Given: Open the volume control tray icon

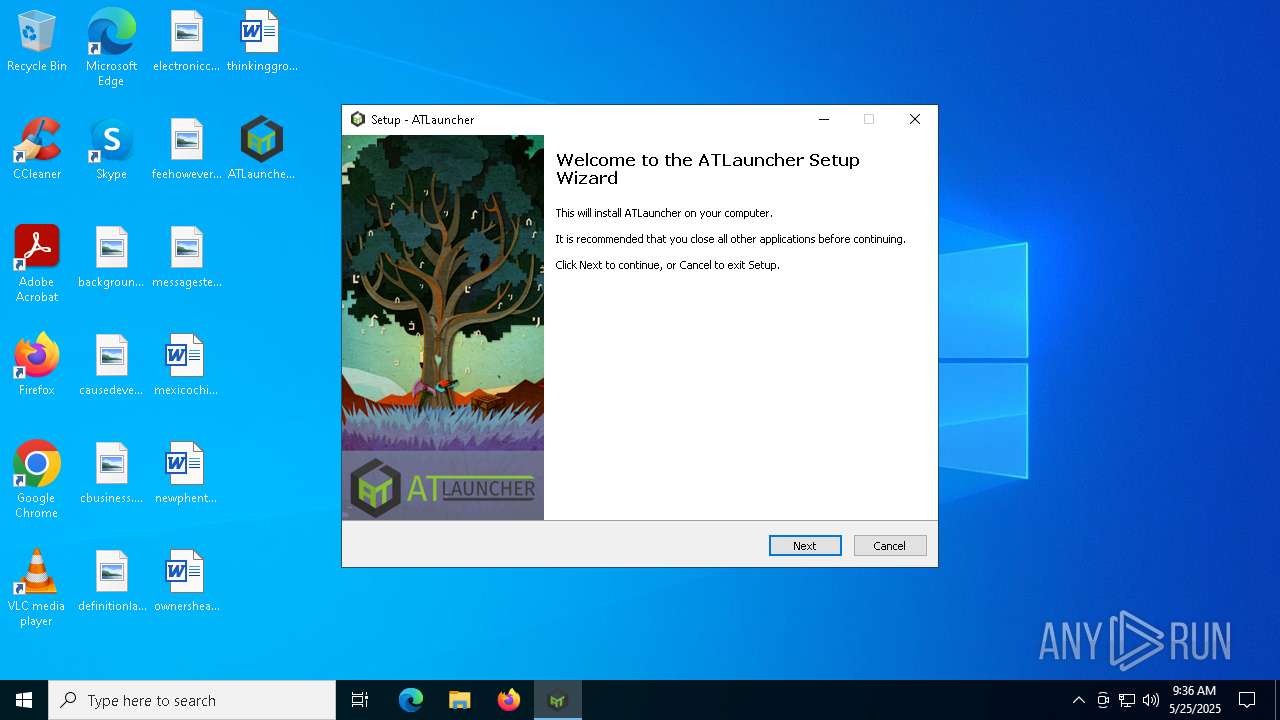Looking at the screenshot, I should (x=1151, y=700).
